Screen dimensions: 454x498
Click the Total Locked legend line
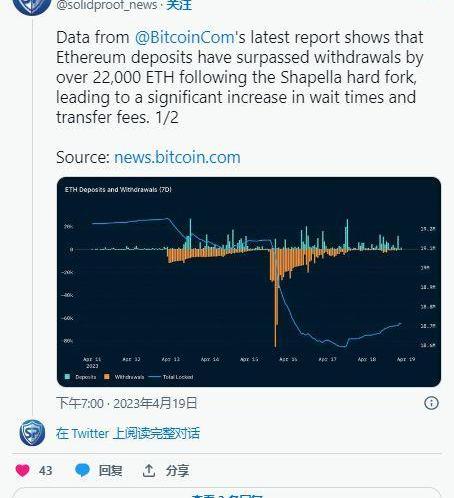(x=154, y=377)
